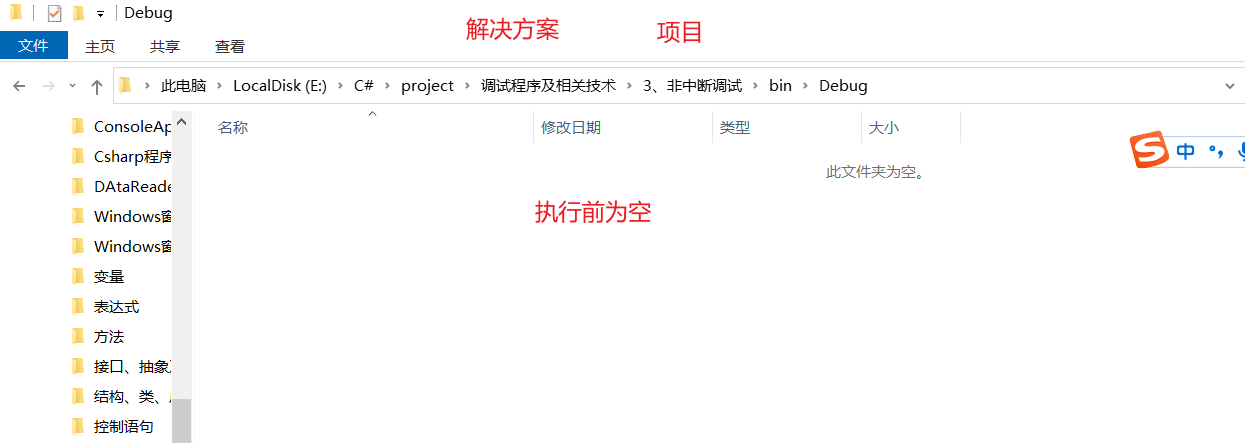The image size is (1245, 443).
Task: Select DAtaReade folder in navigation pane
Action: point(133,186)
